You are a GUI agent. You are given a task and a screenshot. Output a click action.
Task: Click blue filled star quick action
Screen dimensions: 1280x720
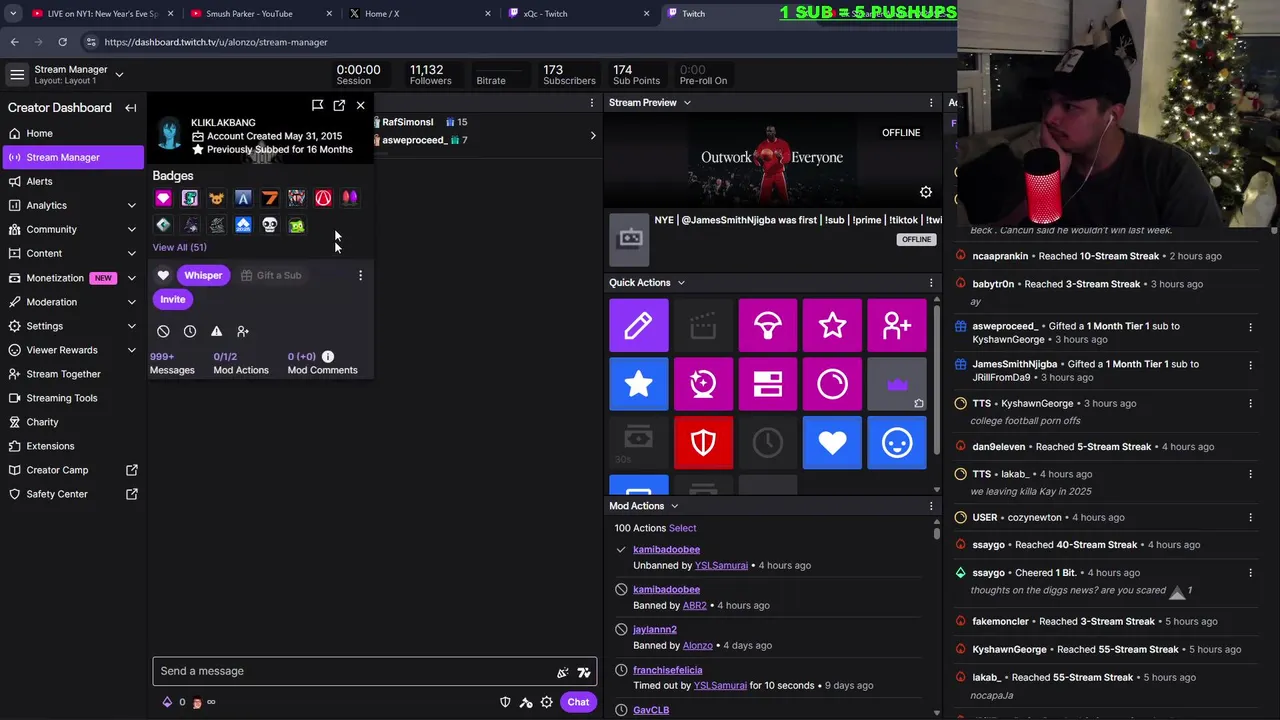pos(638,384)
